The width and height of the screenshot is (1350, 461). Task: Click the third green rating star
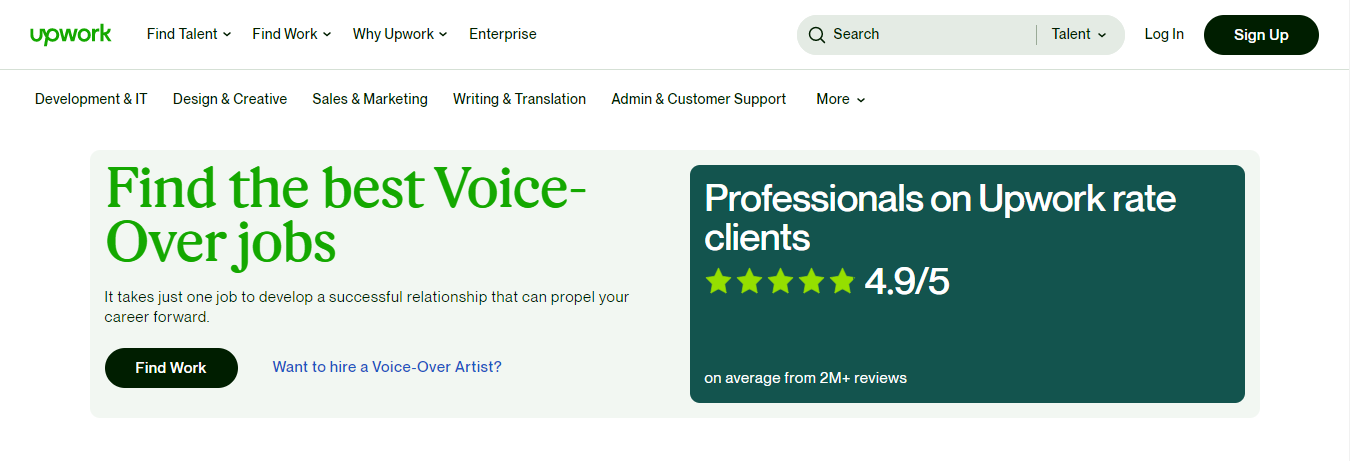pos(780,281)
